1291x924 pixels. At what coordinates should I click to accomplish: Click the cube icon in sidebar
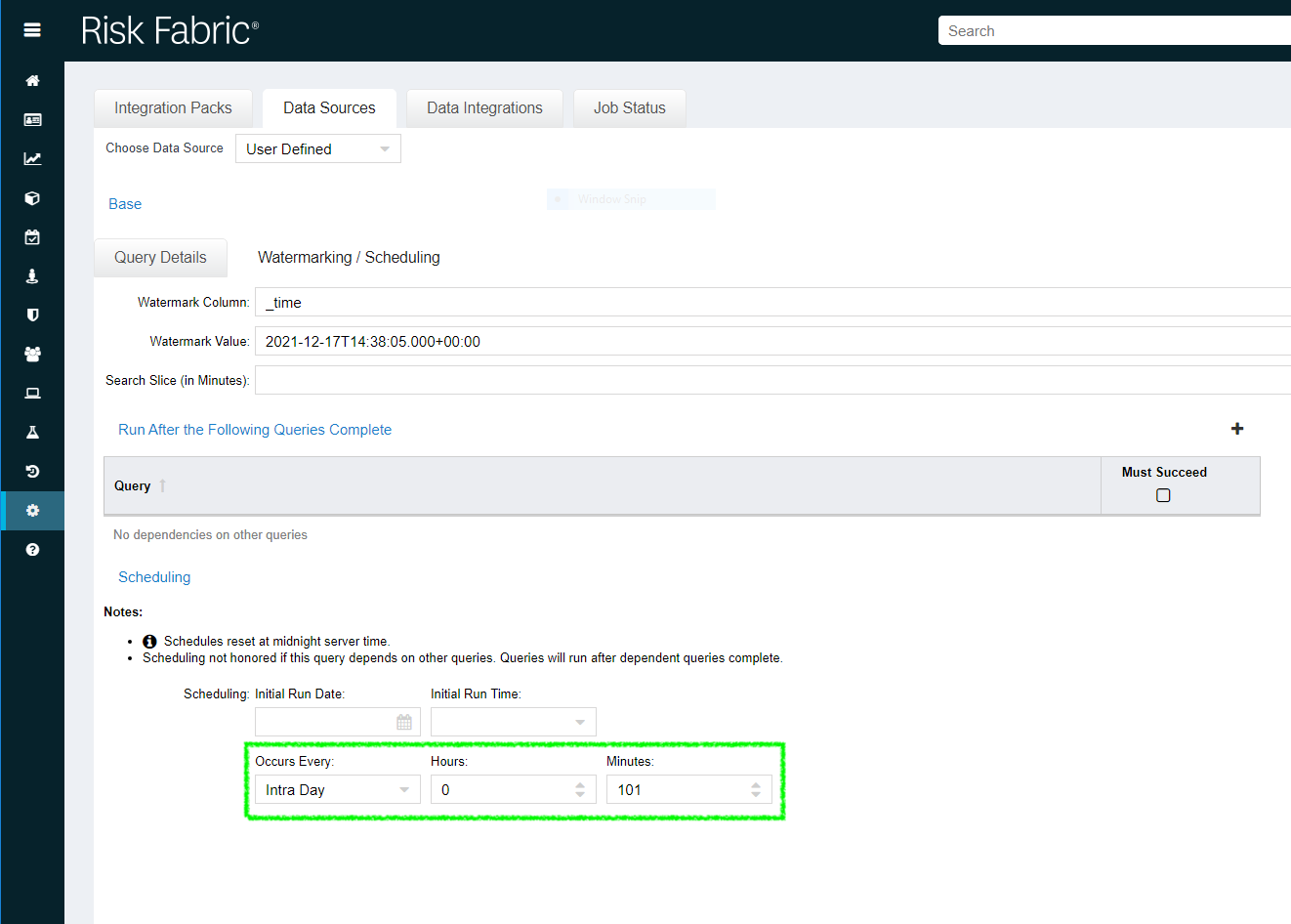32,198
